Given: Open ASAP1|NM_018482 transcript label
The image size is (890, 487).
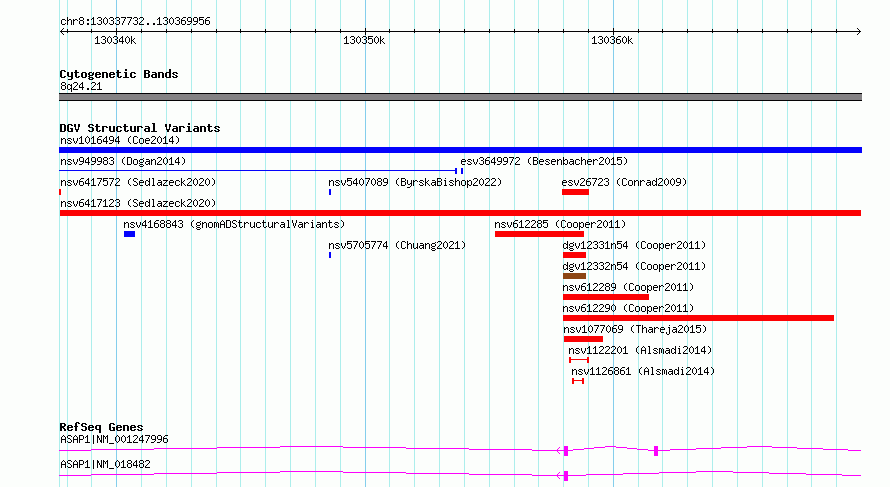Looking at the screenshot, I should (x=105, y=464).
